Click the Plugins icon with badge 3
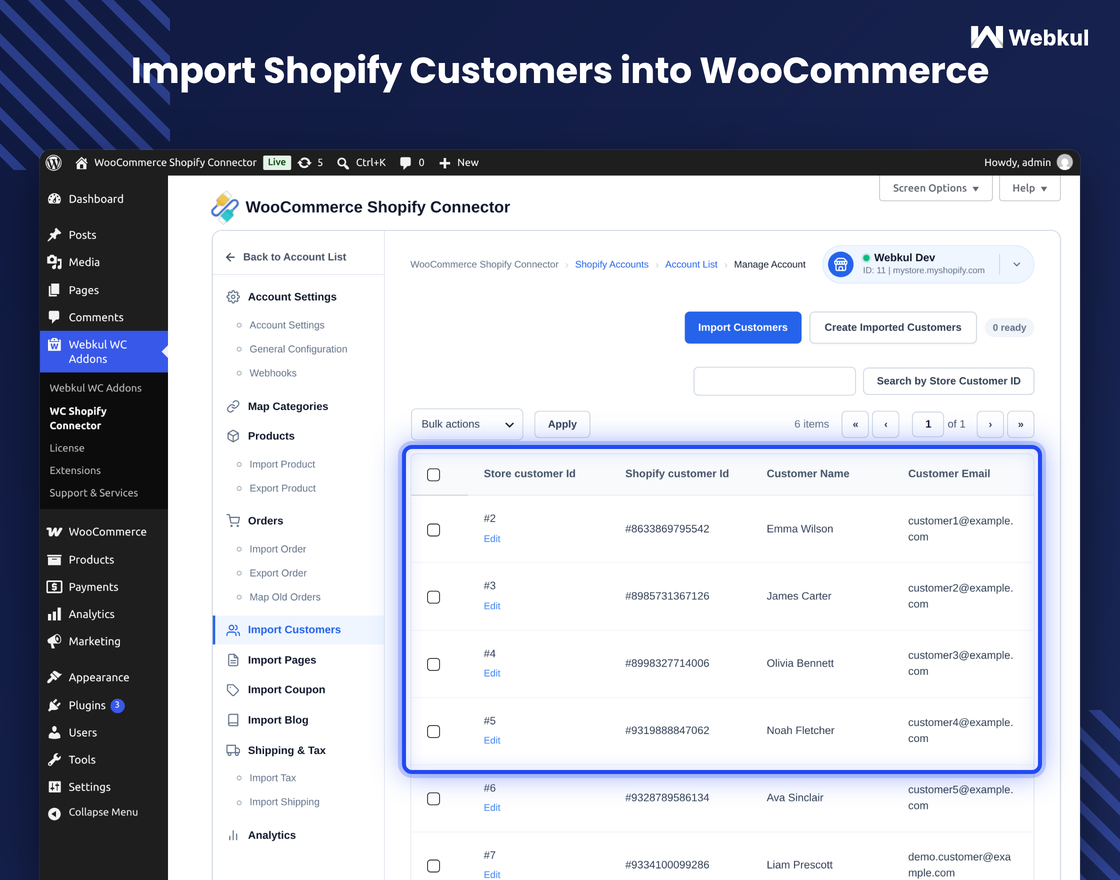Image resolution: width=1120 pixels, height=880 pixels. point(54,705)
